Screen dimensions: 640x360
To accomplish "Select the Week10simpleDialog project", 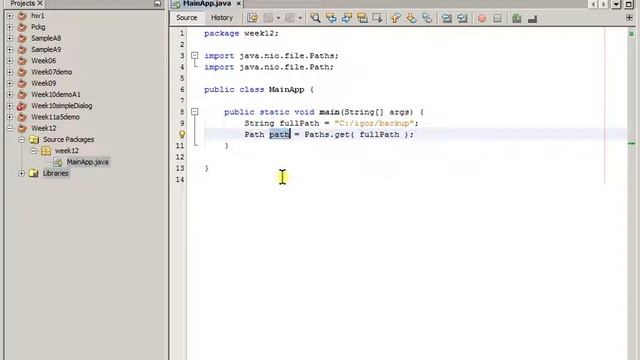I will click(x=62, y=106).
